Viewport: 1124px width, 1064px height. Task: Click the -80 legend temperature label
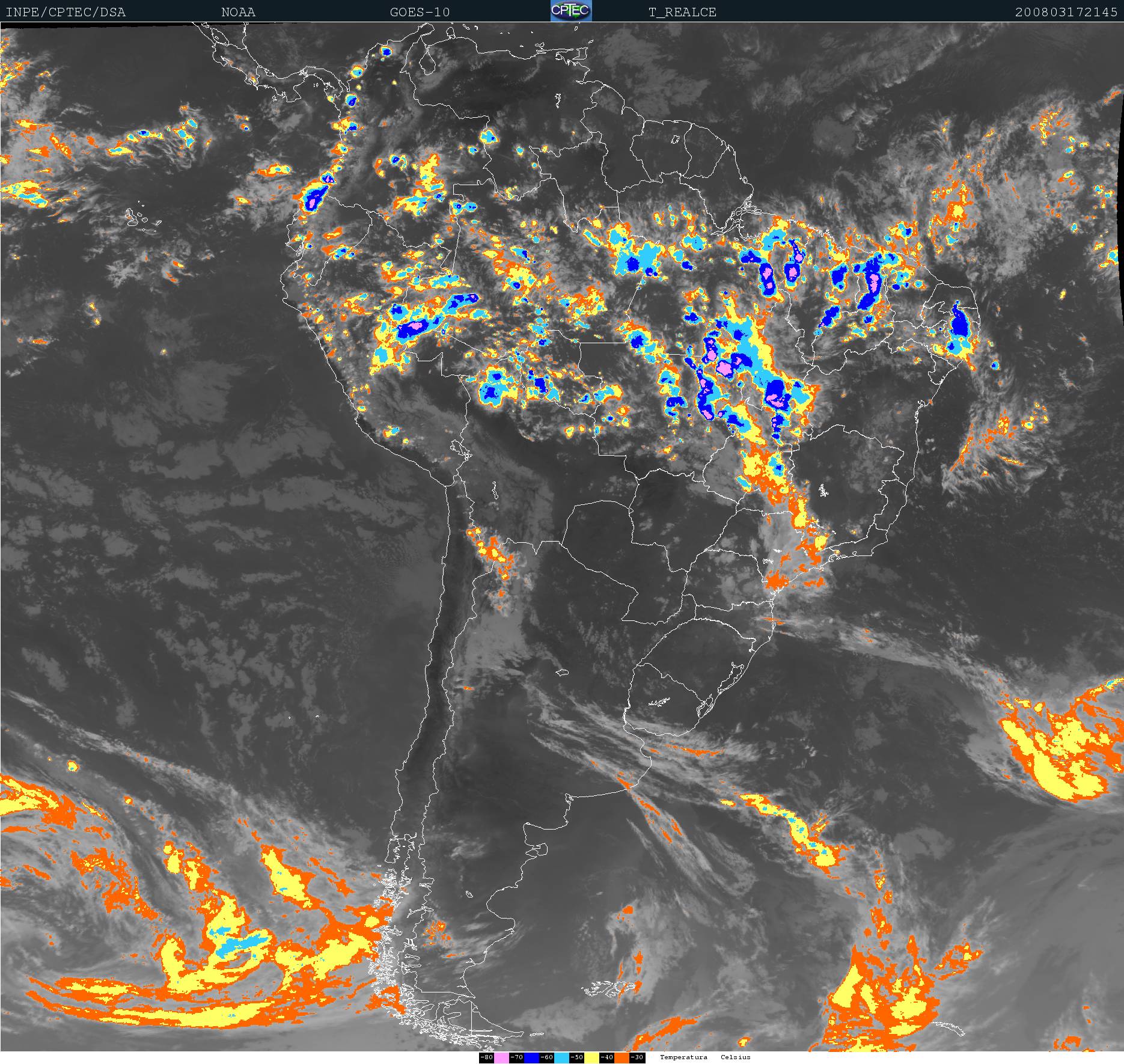point(486,1057)
